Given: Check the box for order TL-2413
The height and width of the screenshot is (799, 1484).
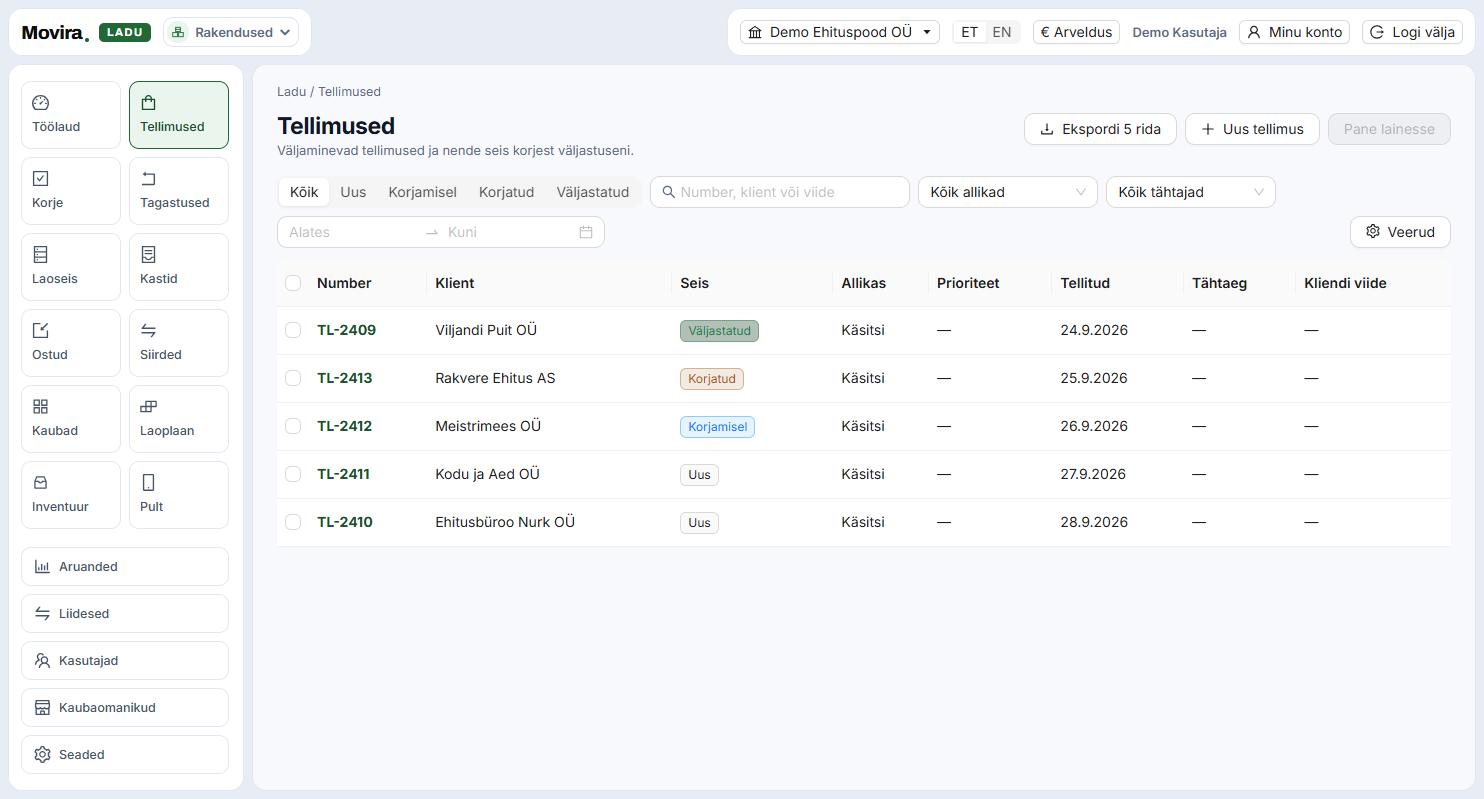Looking at the screenshot, I should [293, 378].
